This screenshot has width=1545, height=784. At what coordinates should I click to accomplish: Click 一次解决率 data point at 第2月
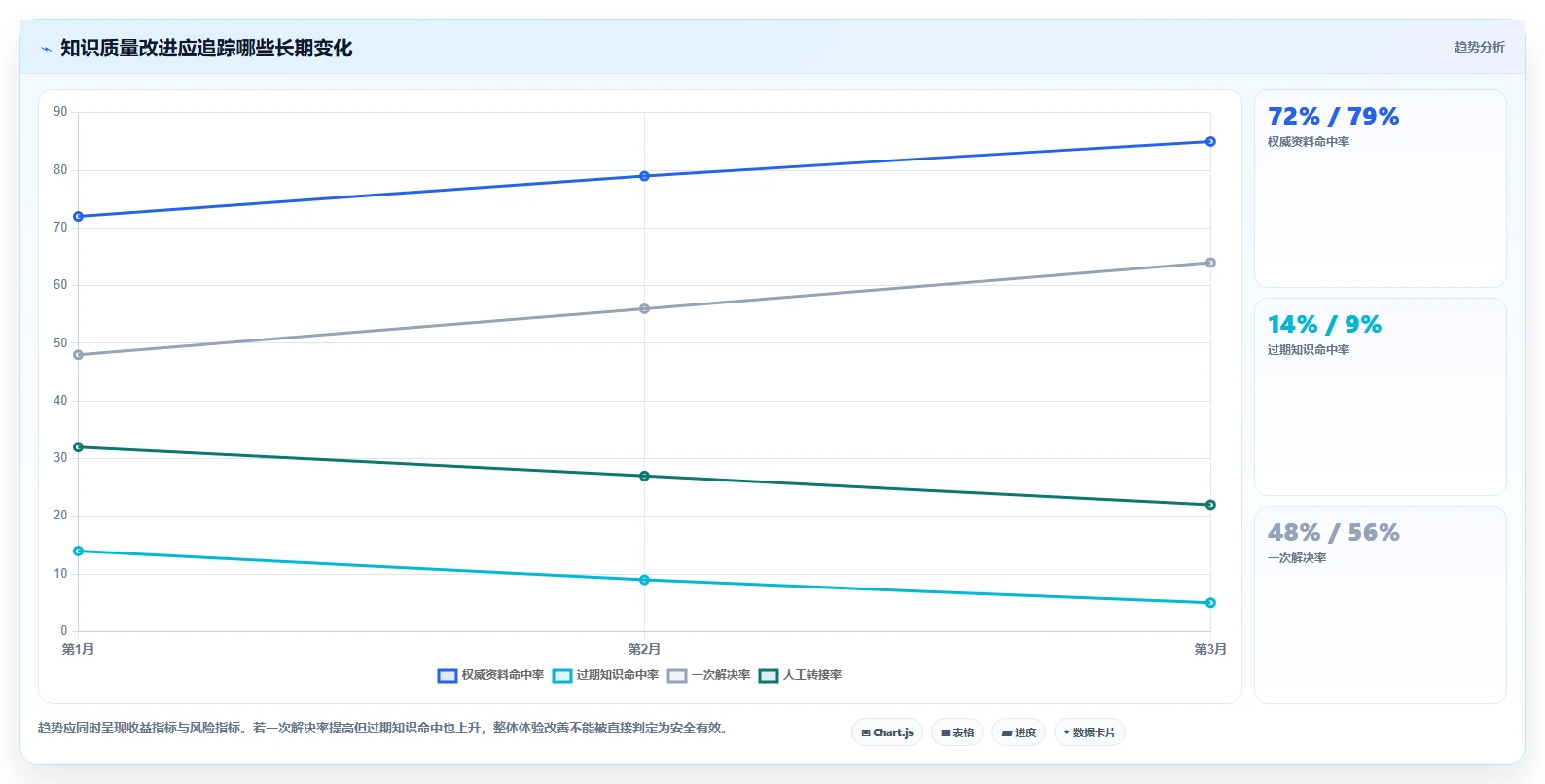coord(644,309)
